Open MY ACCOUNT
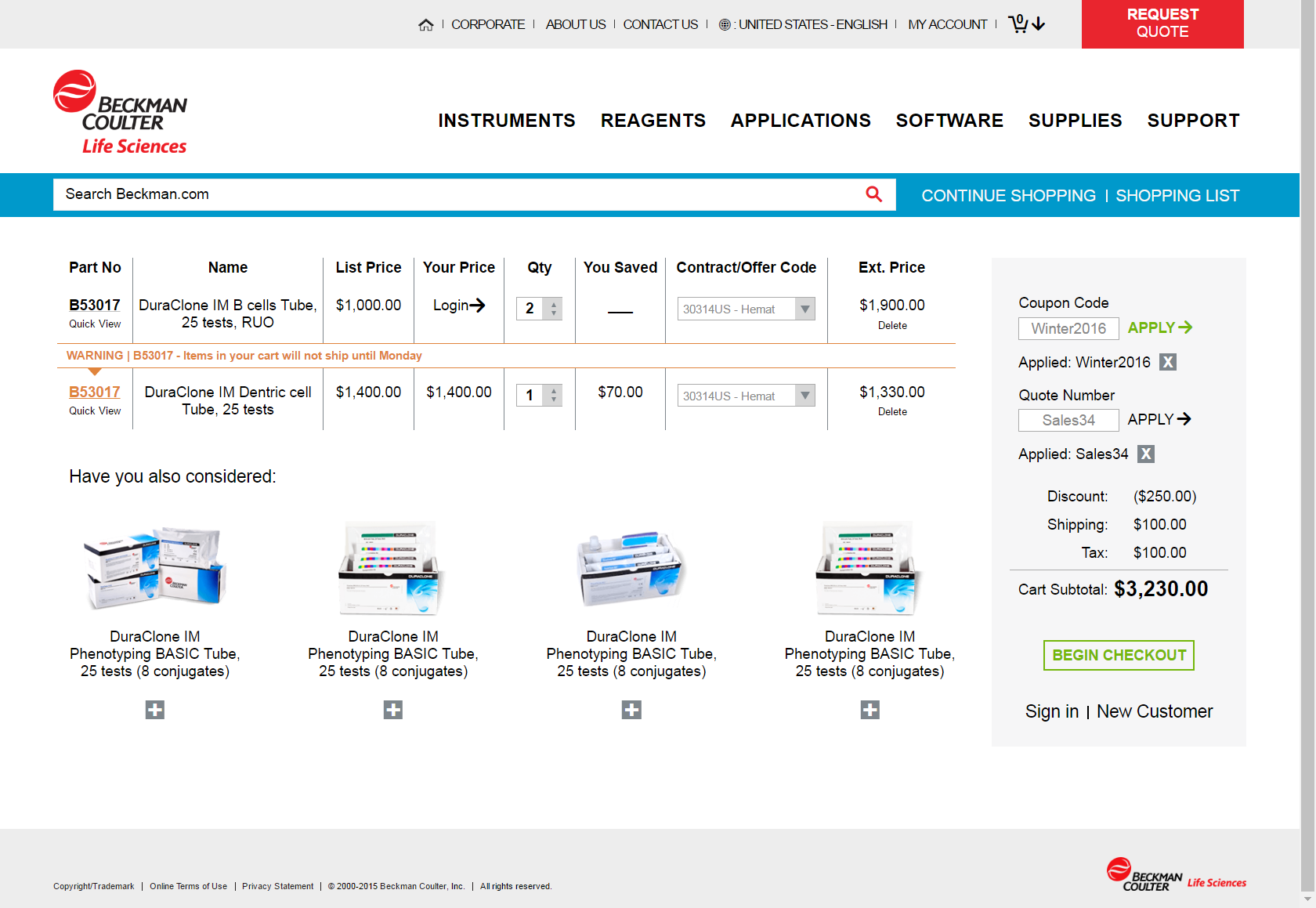The width and height of the screenshot is (1316, 908). tap(948, 24)
